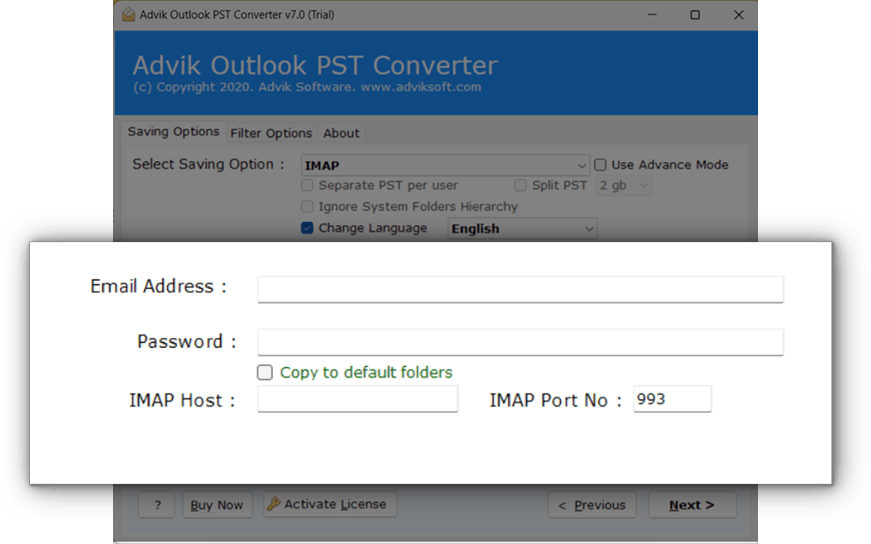Enable Use Advance Mode checkbox
Screen dimensions: 871x544
(600, 165)
